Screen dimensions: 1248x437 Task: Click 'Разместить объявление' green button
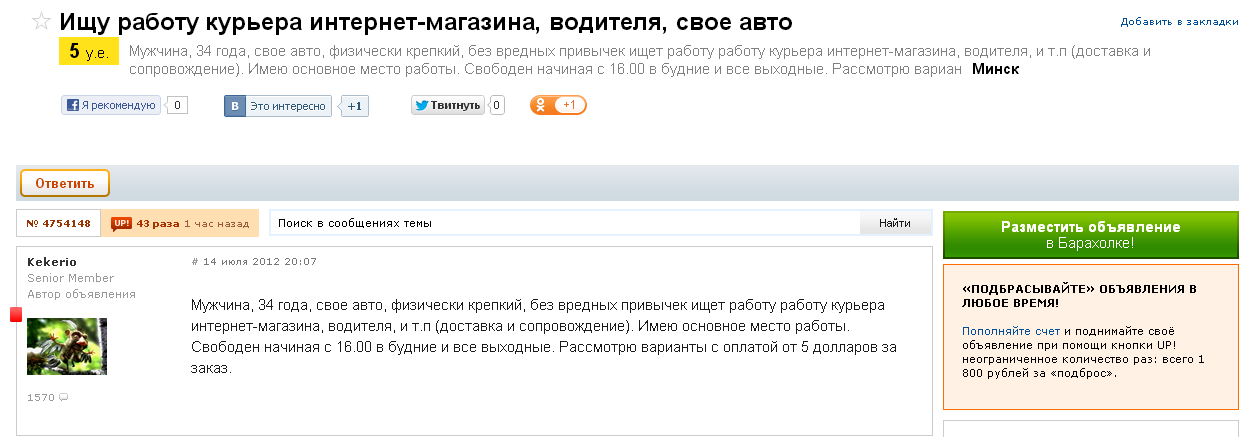click(1090, 234)
